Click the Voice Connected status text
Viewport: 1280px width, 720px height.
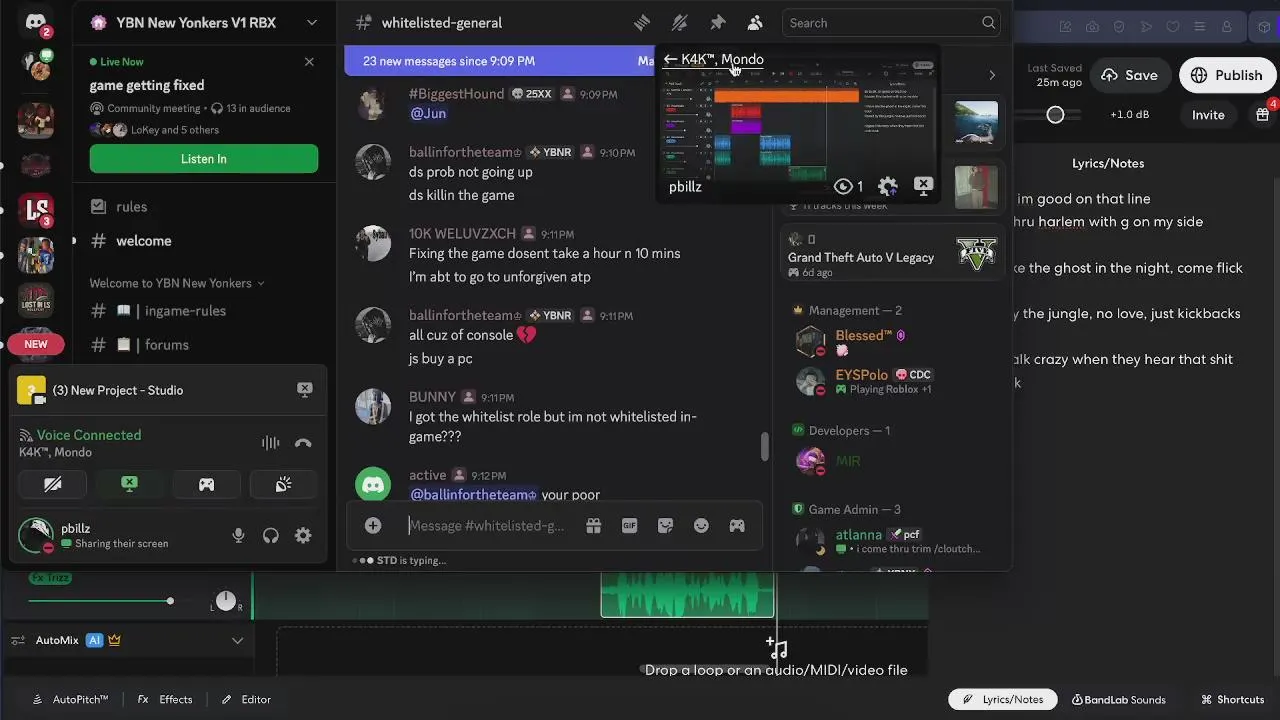pos(89,435)
